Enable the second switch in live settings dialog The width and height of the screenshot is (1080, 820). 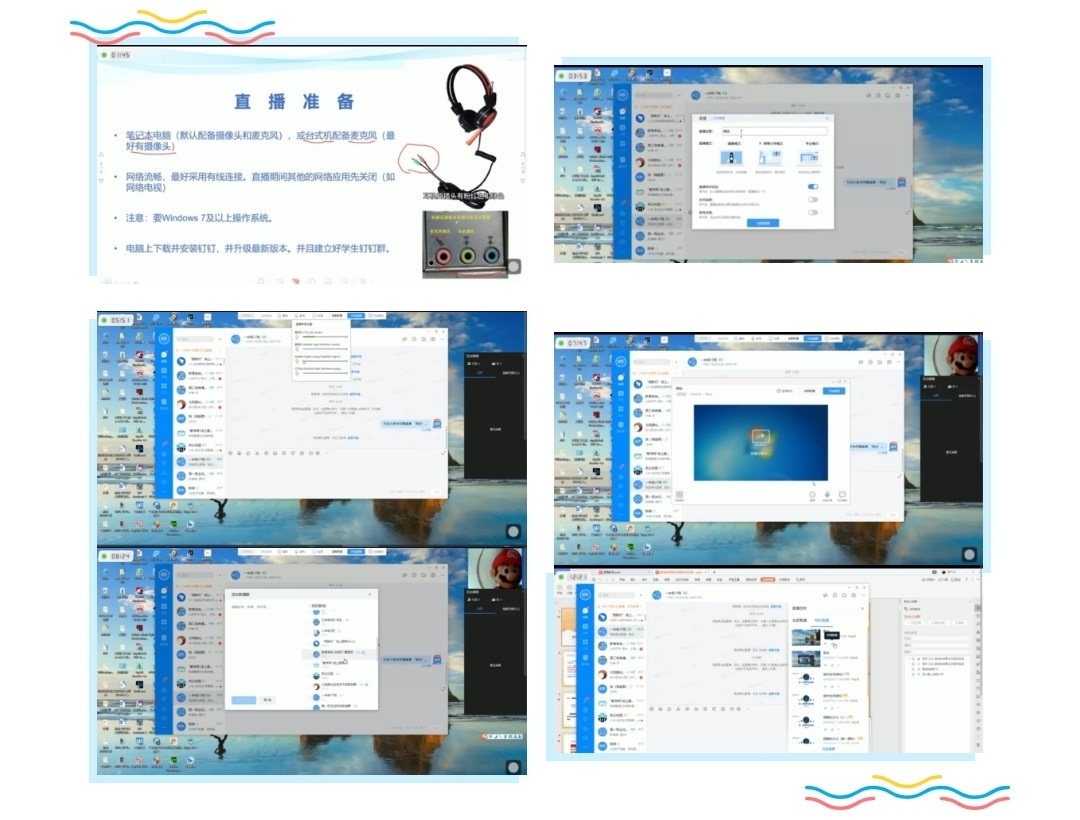[x=812, y=199]
